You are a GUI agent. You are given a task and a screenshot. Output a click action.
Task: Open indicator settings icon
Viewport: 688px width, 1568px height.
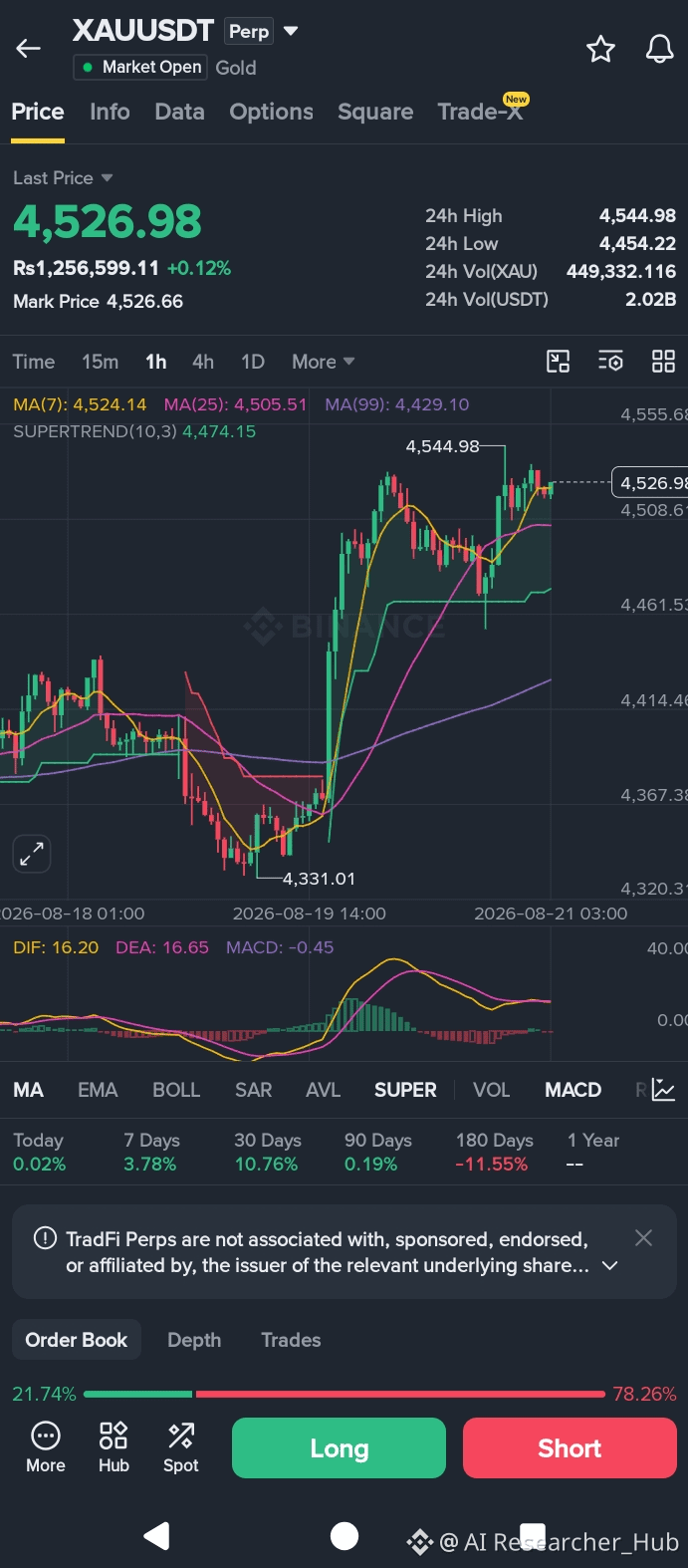coord(610,362)
